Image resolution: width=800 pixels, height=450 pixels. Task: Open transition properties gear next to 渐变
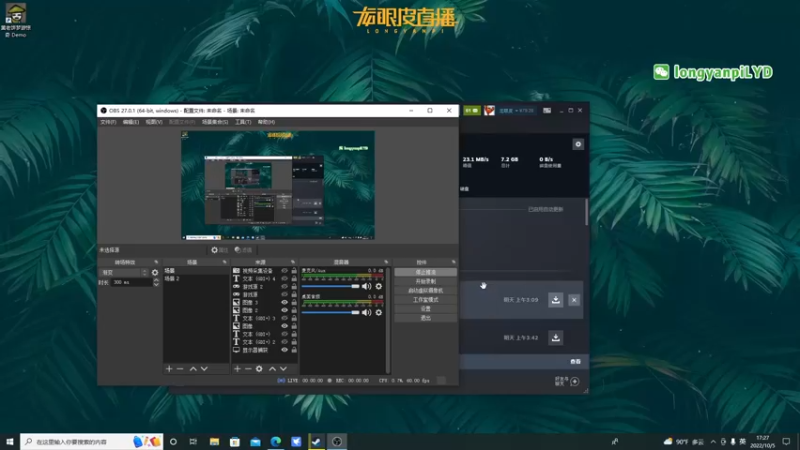point(155,272)
